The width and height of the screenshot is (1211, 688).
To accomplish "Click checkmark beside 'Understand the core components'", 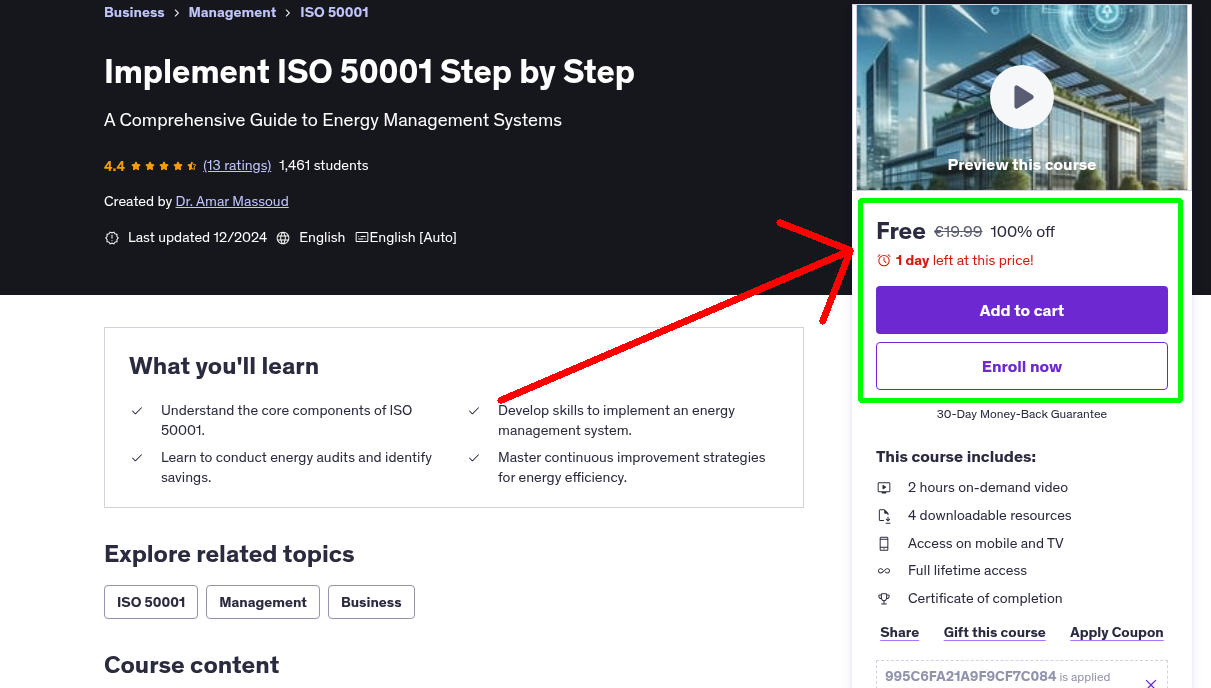I will click(x=137, y=410).
